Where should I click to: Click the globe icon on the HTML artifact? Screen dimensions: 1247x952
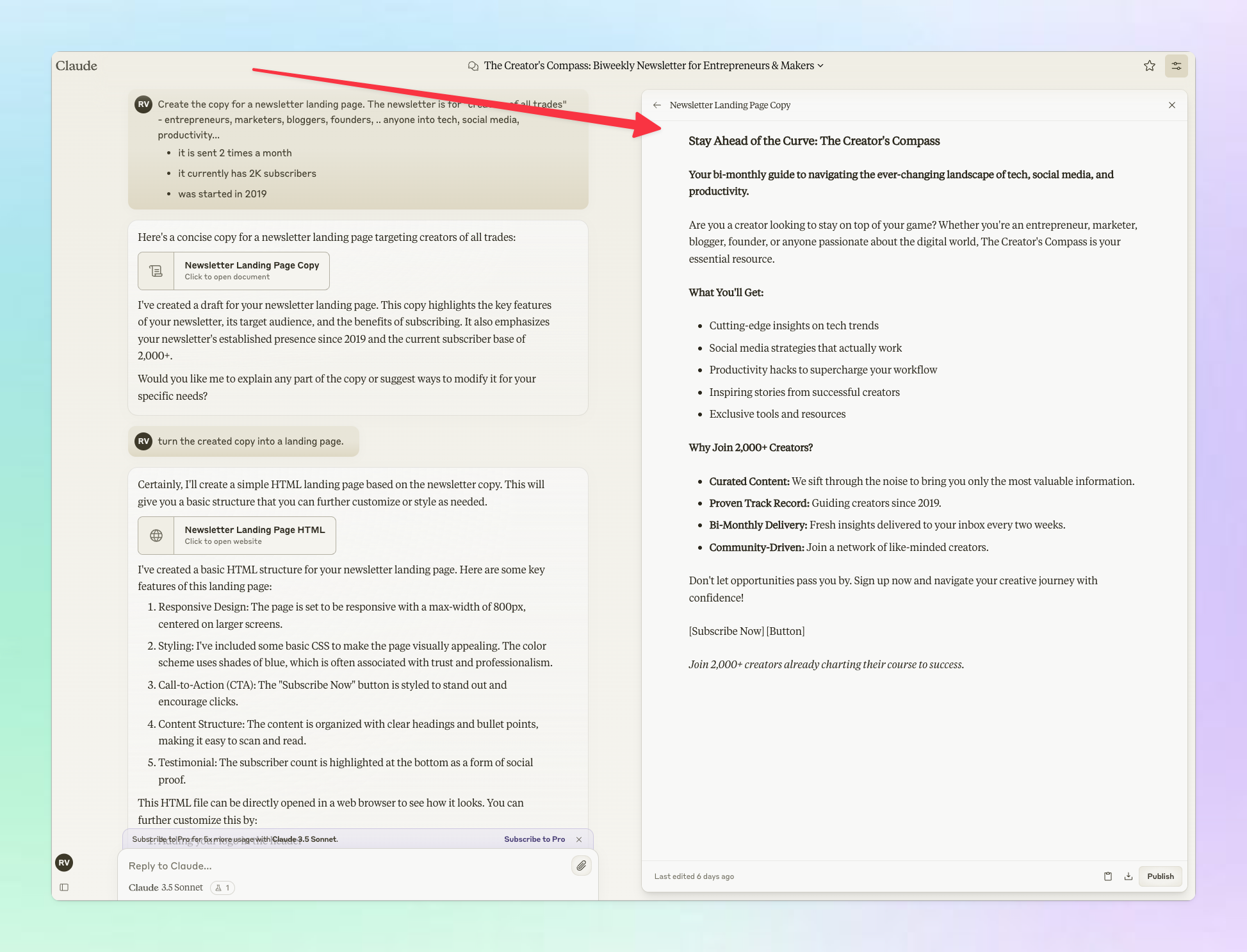pos(156,535)
